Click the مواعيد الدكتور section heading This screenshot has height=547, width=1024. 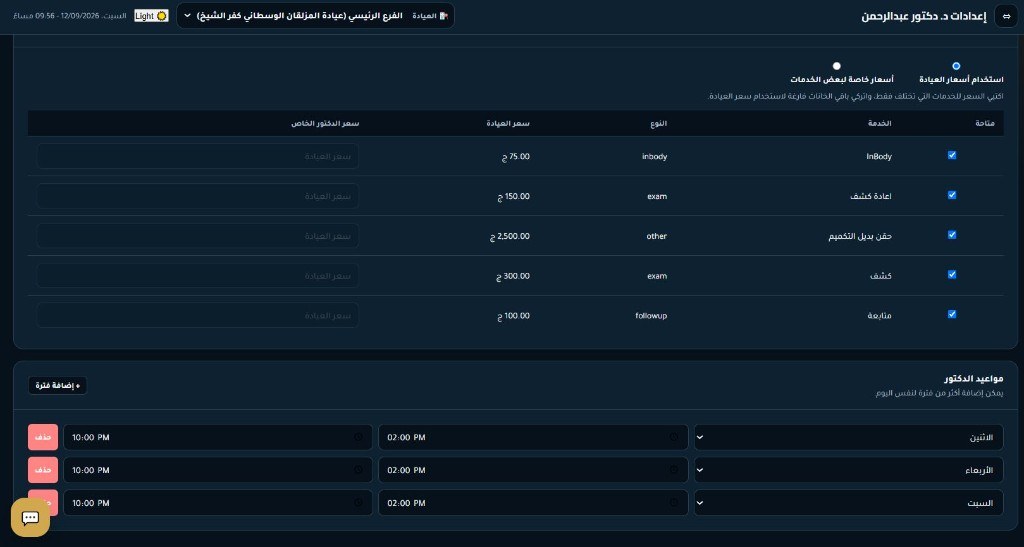pyautogui.click(x=974, y=379)
